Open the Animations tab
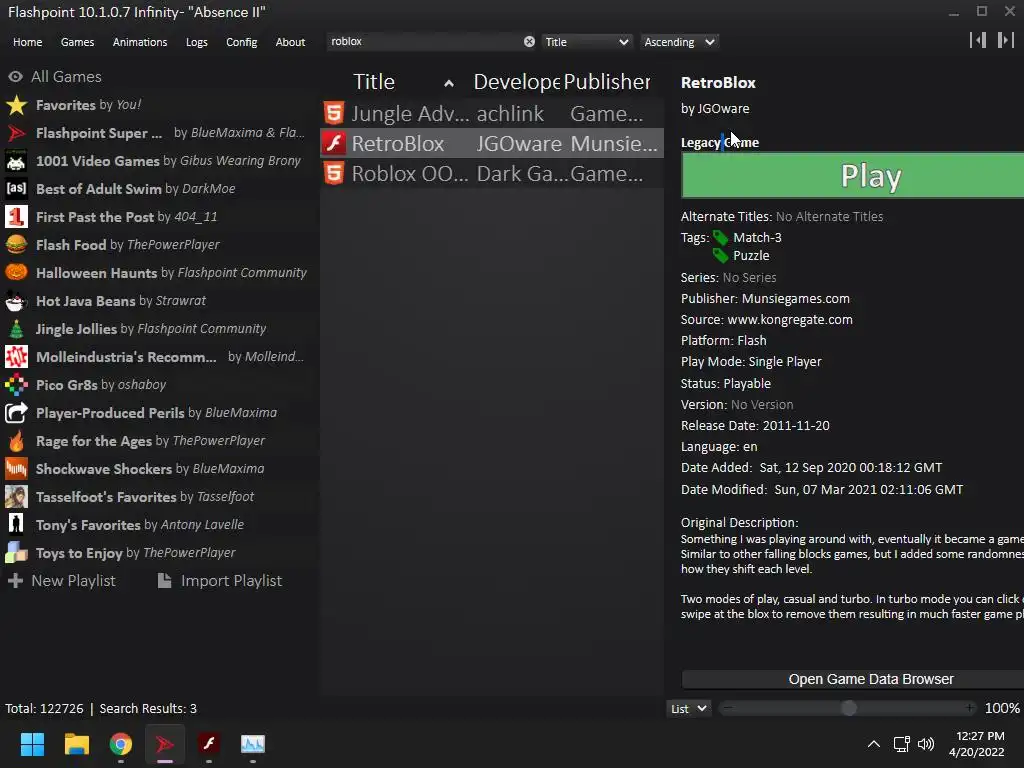The image size is (1024, 768). [140, 42]
